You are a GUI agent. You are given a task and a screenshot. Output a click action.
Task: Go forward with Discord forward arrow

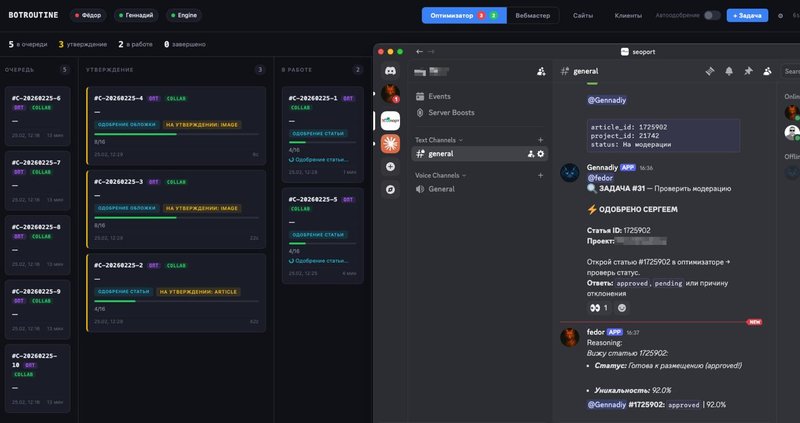pyautogui.click(x=431, y=52)
